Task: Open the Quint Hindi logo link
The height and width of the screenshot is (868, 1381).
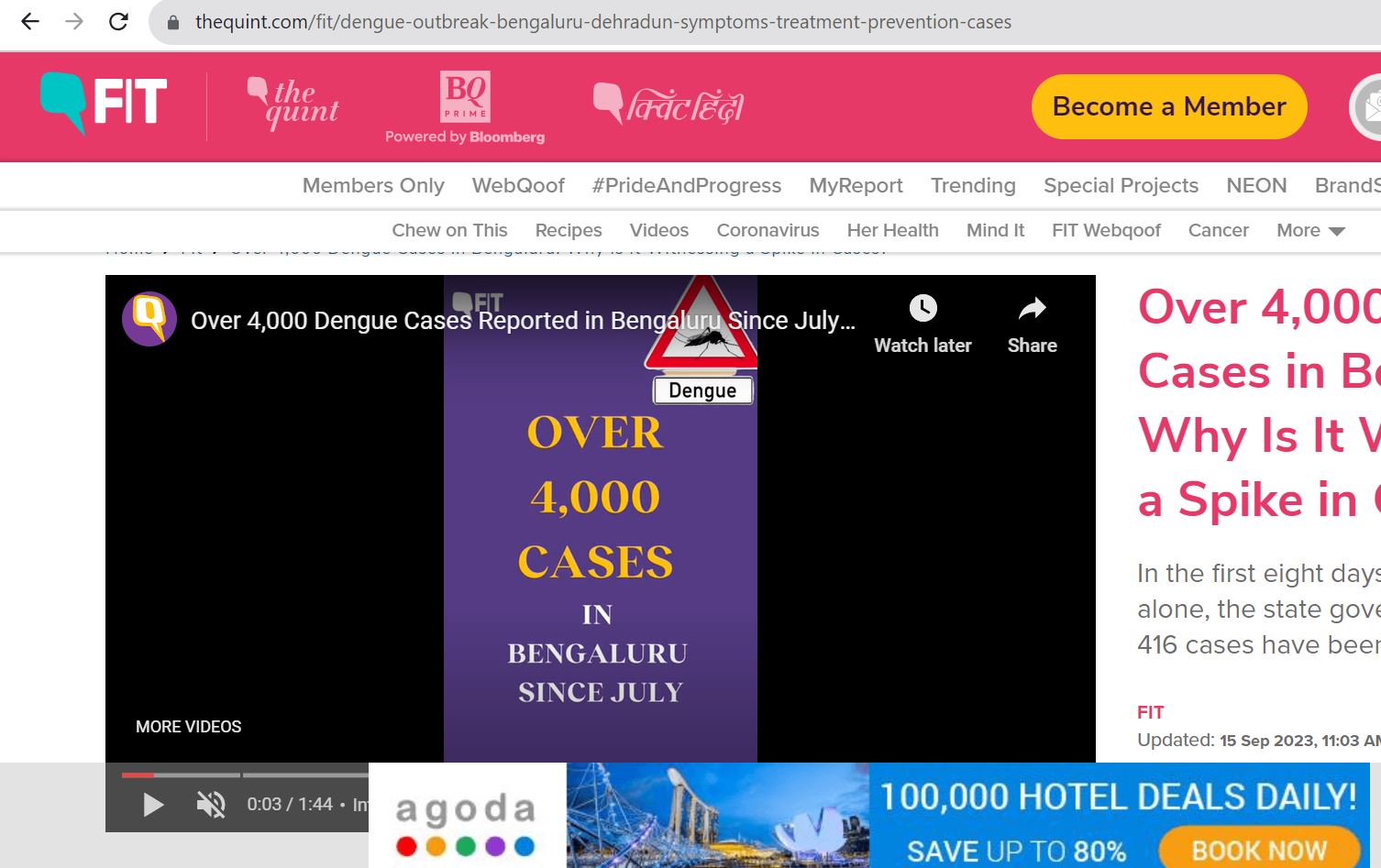Action: [668, 106]
